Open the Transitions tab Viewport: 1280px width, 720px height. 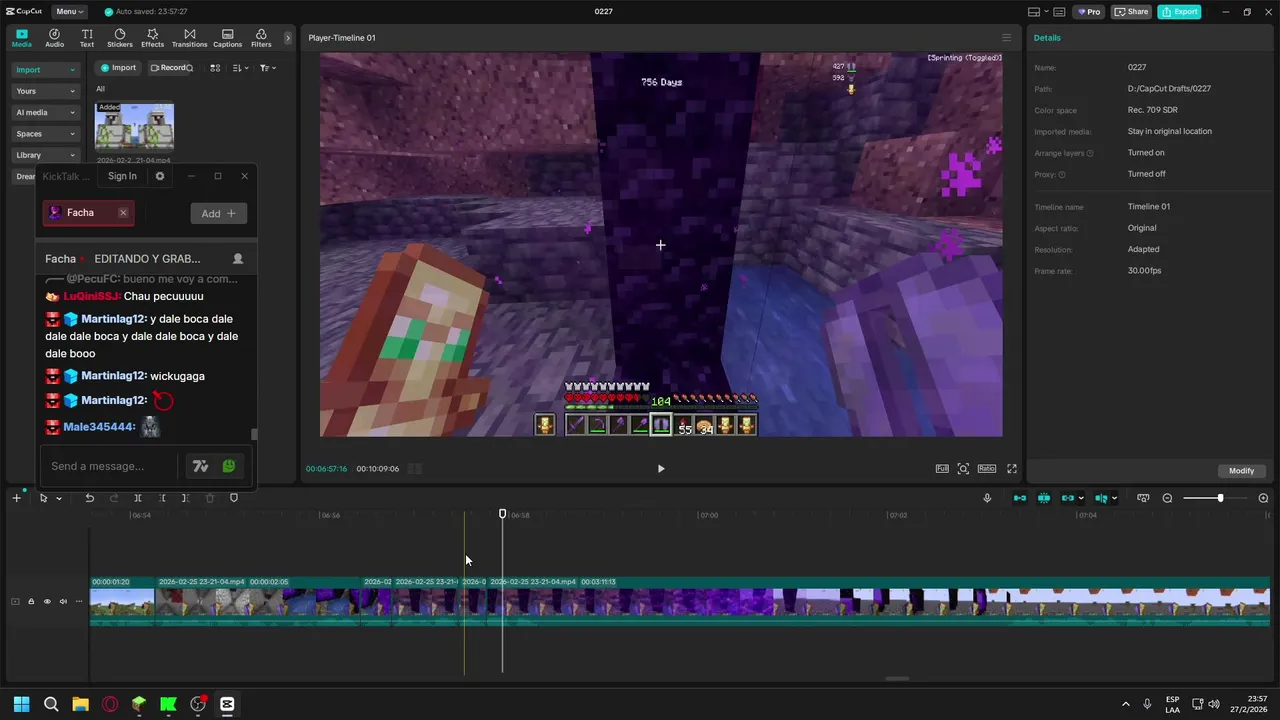click(x=189, y=38)
